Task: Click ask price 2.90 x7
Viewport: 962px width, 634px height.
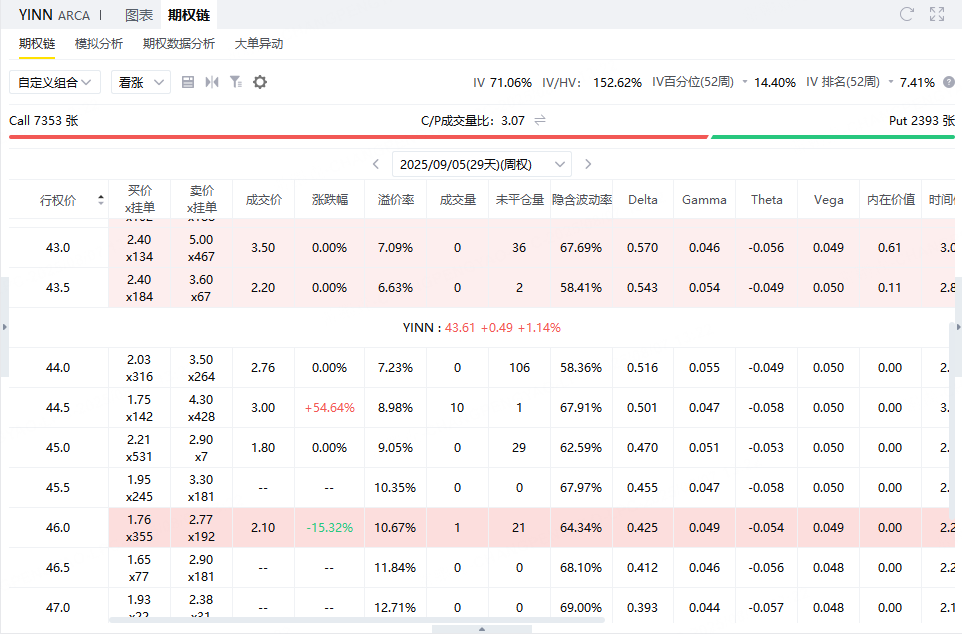Action: pos(202,447)
